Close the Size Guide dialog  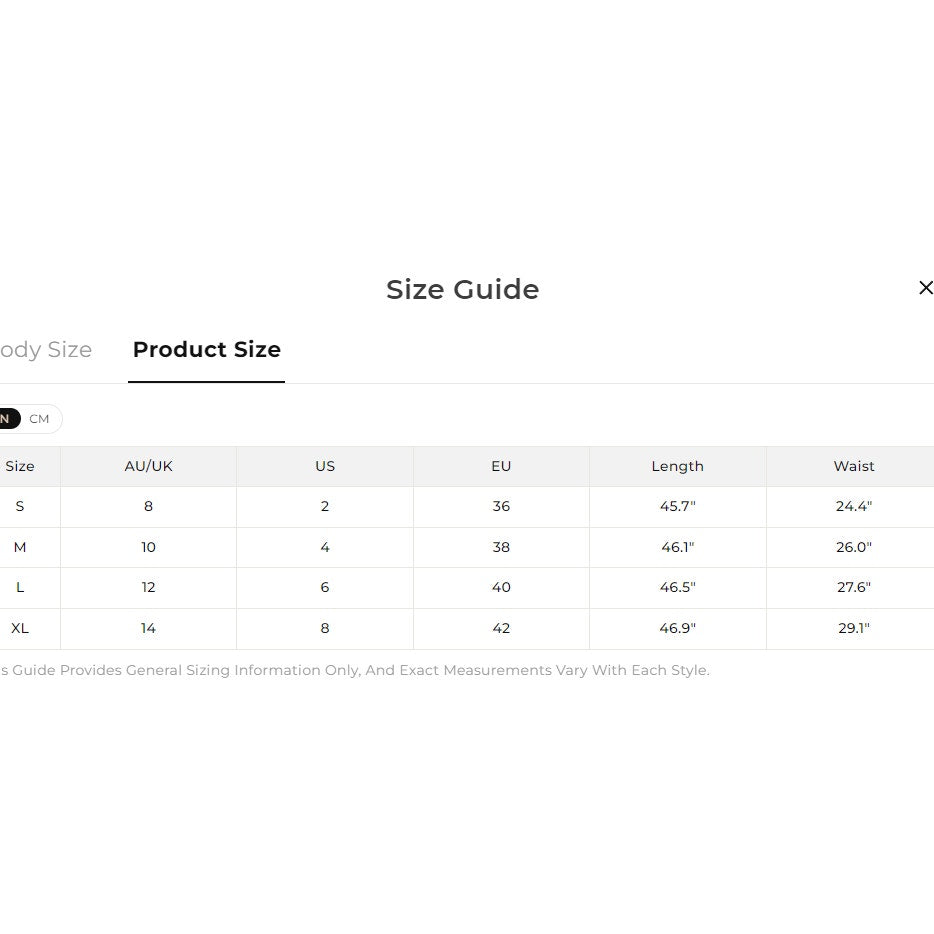coord(925,288)
